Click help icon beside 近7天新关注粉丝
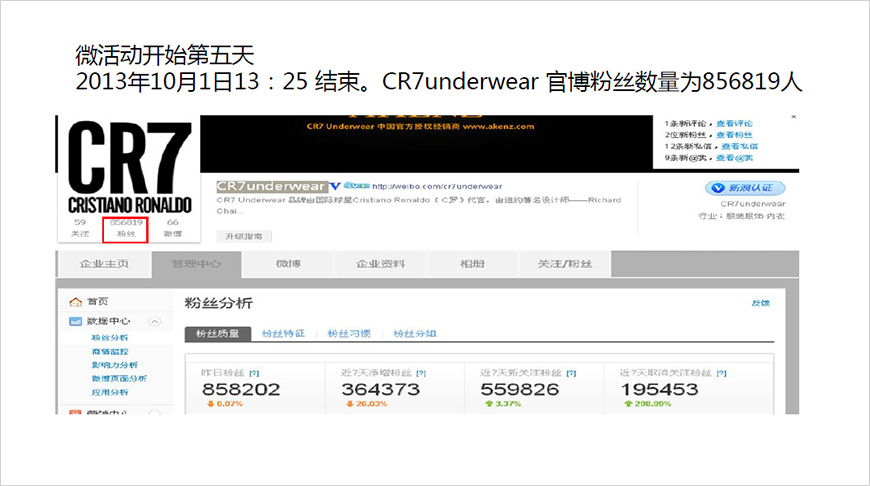This screenshot has width=870, height=486. coord(570,372)
